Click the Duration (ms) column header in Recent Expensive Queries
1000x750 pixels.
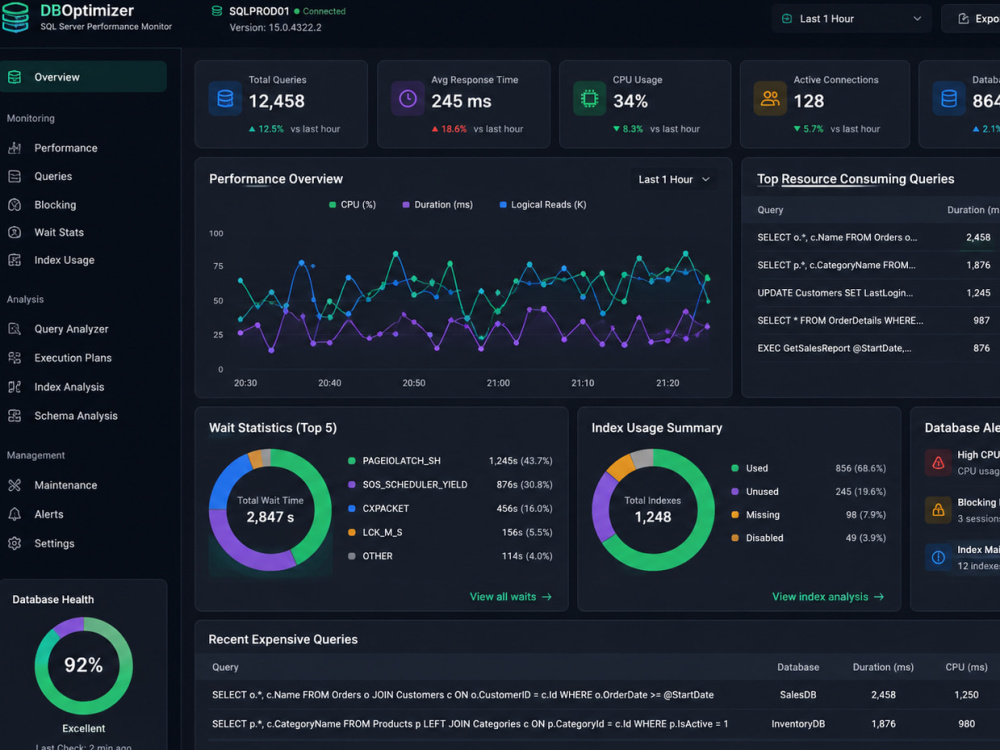click(x=883, y=667)
